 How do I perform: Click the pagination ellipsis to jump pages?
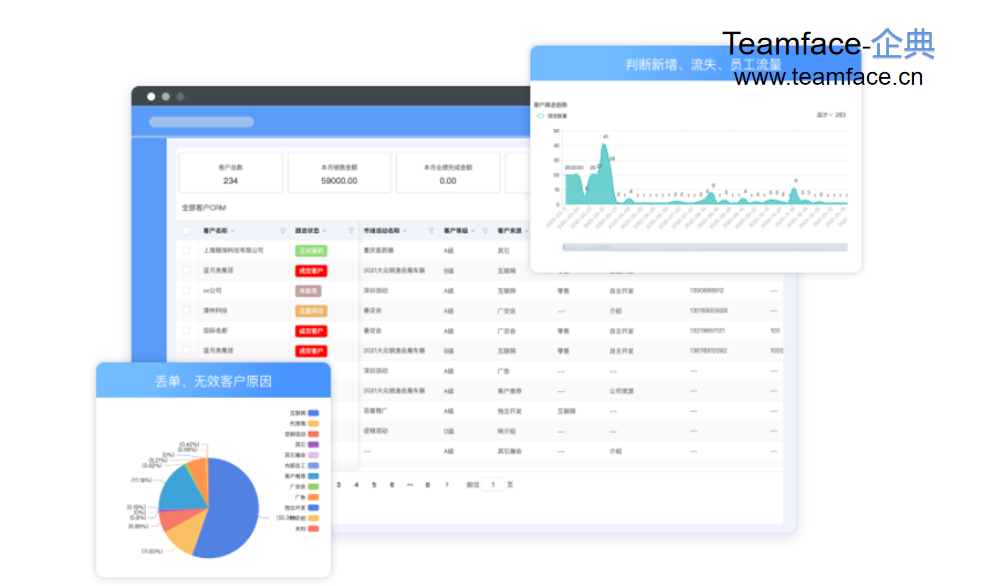click(409, 484)
